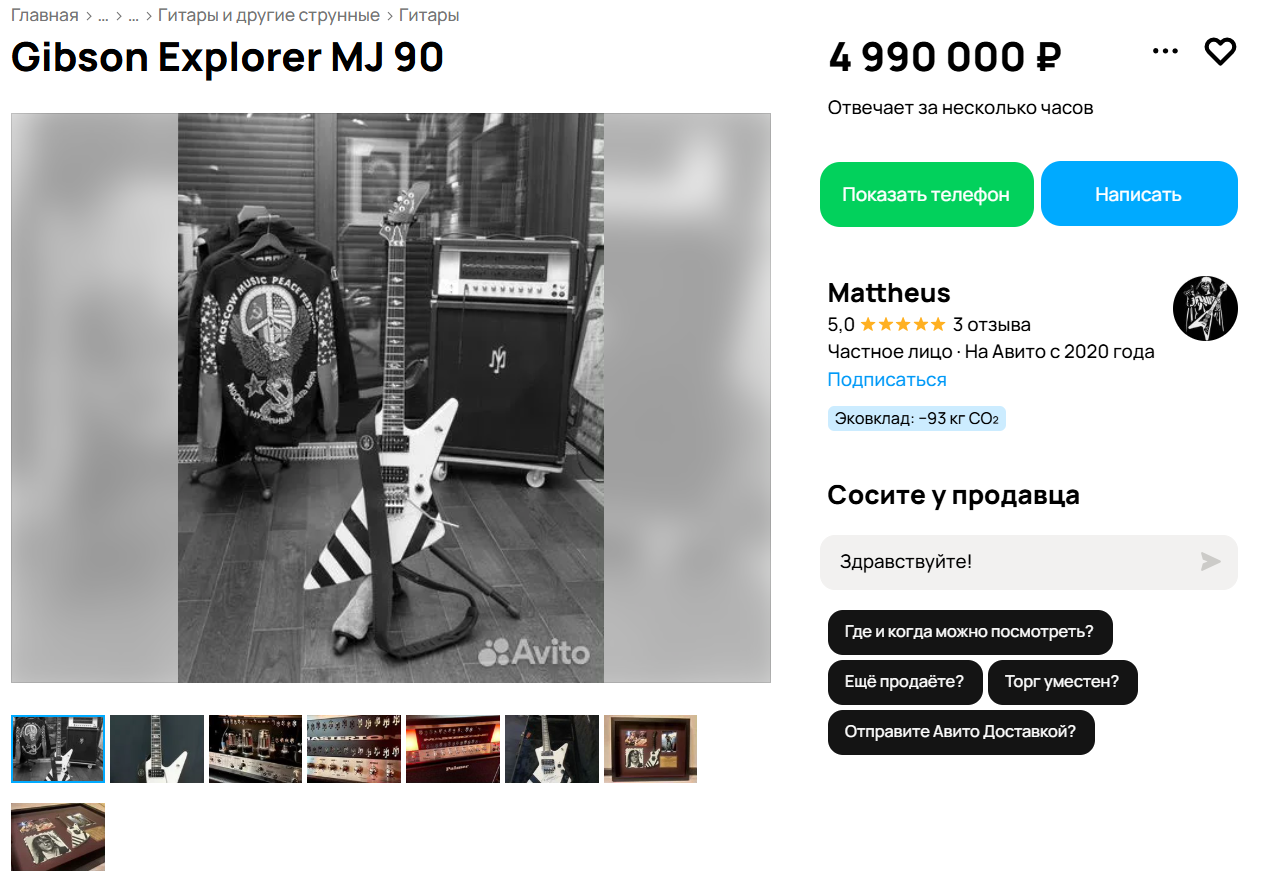The image size is (1268, 885).
Task: Send the message with arrow icon
Action: [x=1211, y=562]
